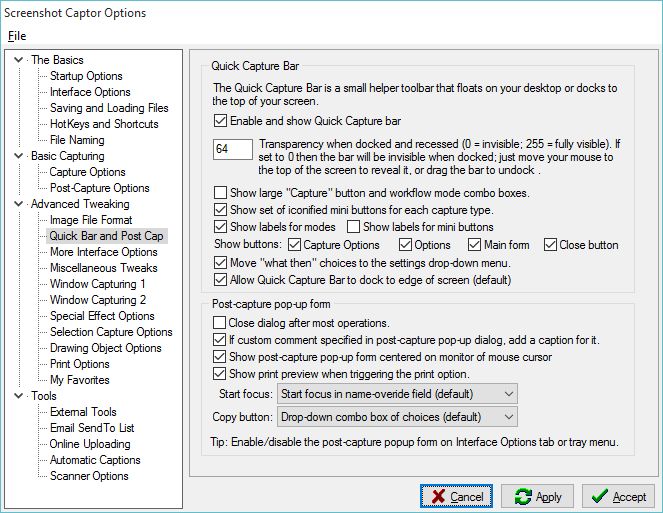Screen dimensions: 663x513
Task: Open Capture Options page
Action: [x=88, y=172]
